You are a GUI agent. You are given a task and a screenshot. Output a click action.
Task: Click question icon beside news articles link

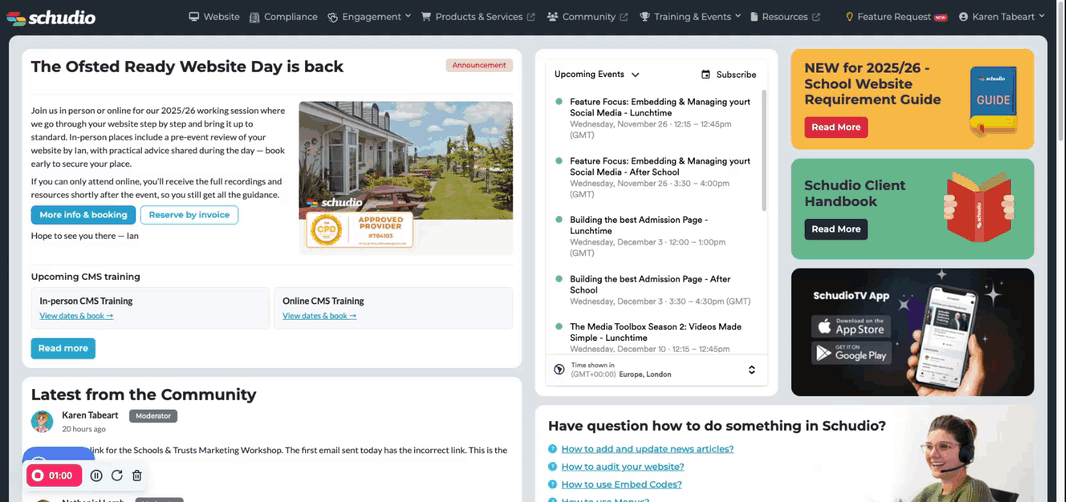(x=553, y=449)
